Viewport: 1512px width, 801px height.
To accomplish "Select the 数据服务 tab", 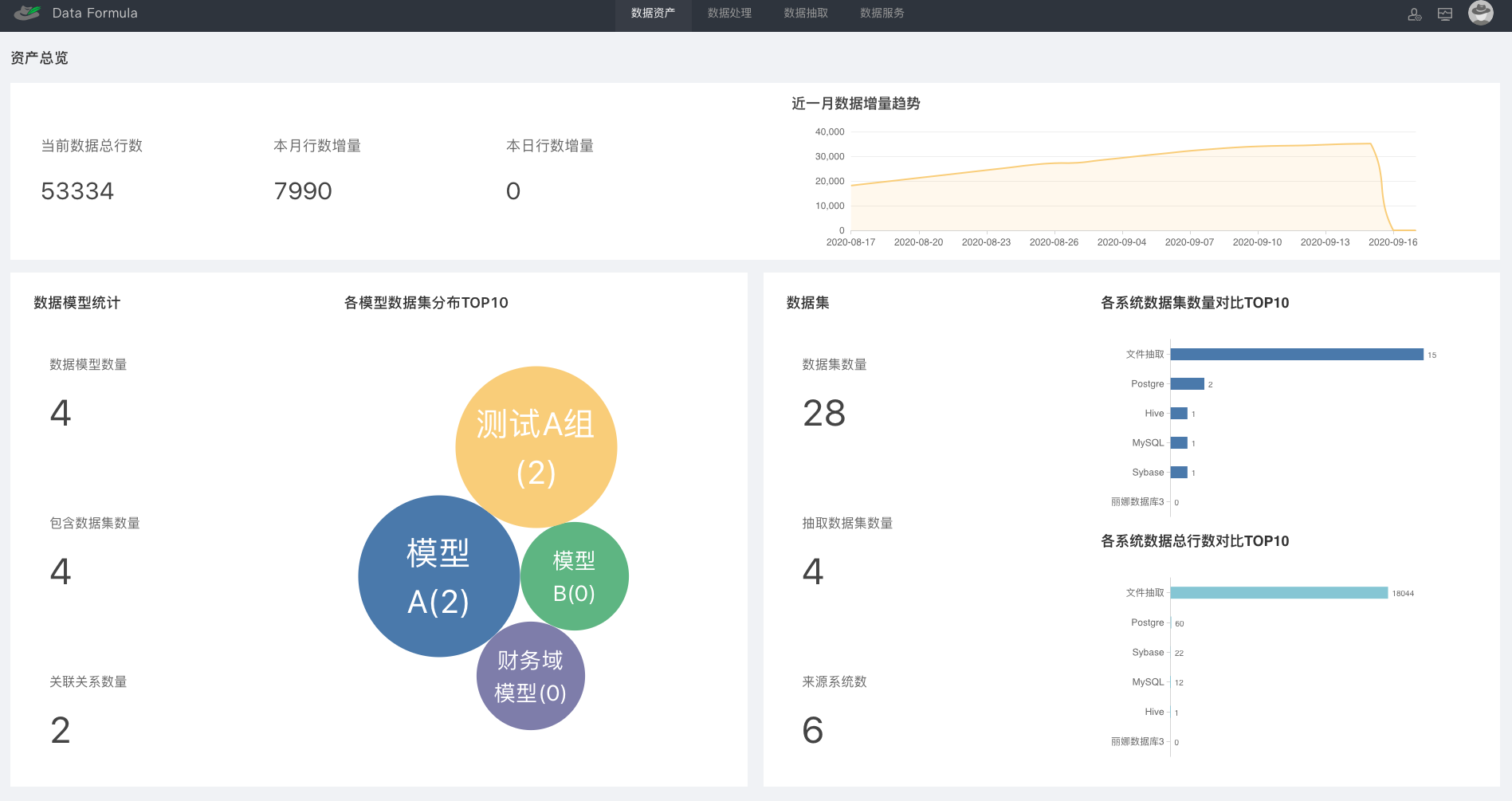I will click(882, 13).
